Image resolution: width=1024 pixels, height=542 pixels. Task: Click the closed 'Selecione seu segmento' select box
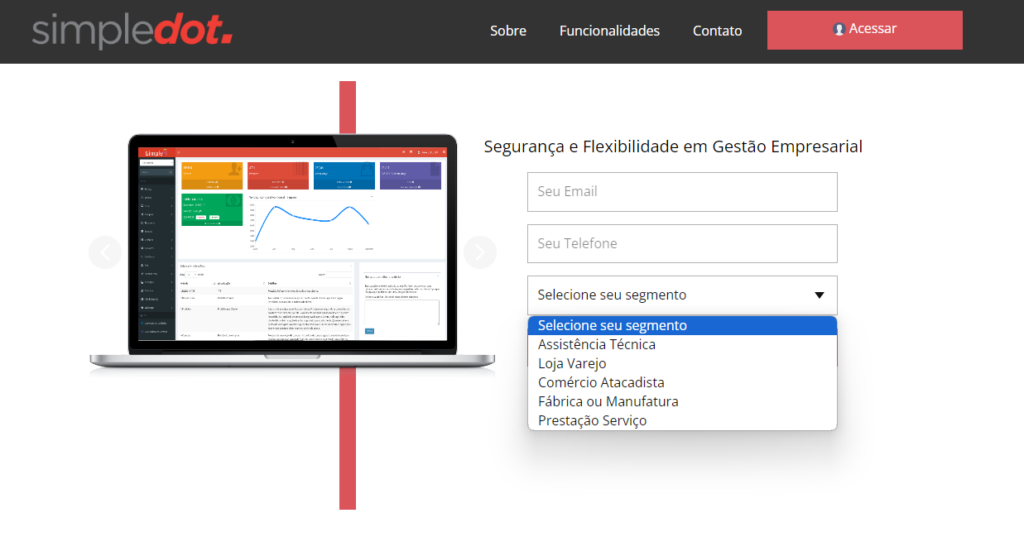pos(660,295)
